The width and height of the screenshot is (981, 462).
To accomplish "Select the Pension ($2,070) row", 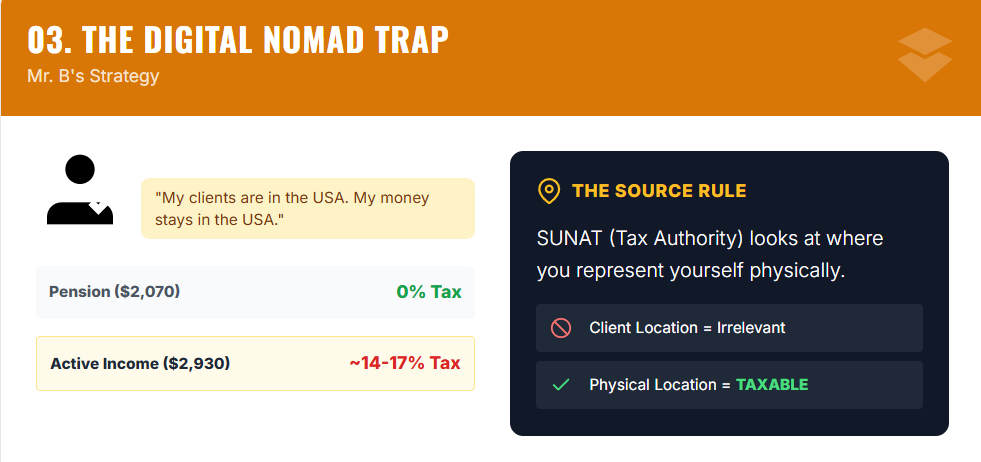I will [x=255, y=292].
